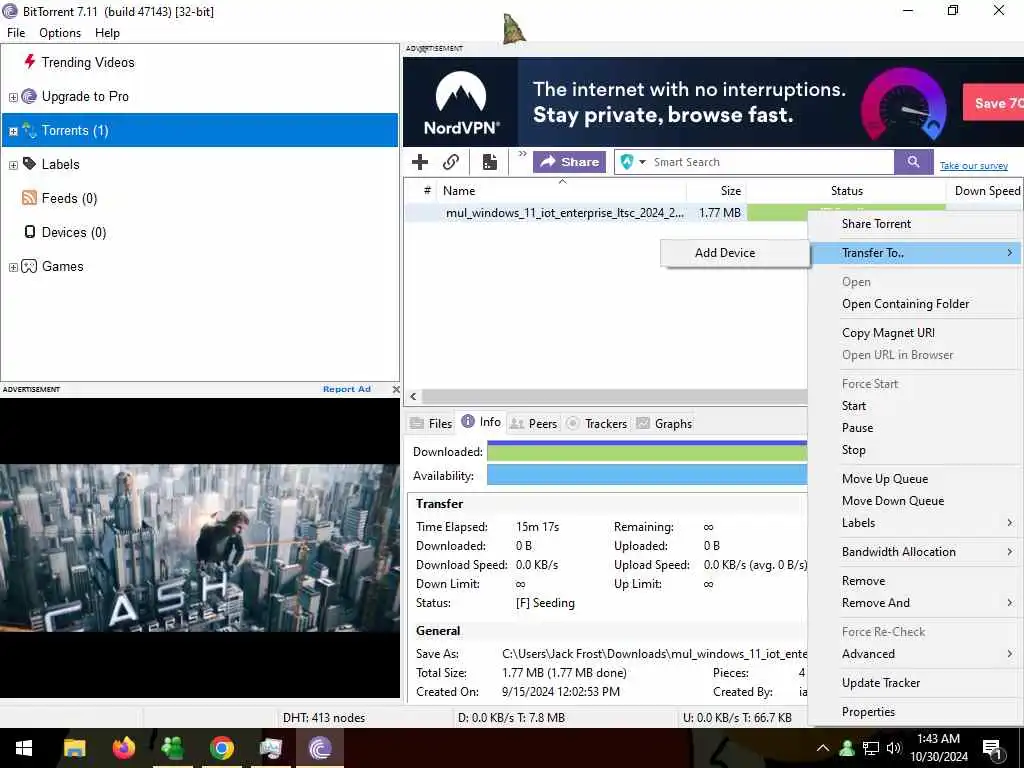Click the toolbar overflow chevron
This screenshot has height=768, width=1024.
[522, 155]
